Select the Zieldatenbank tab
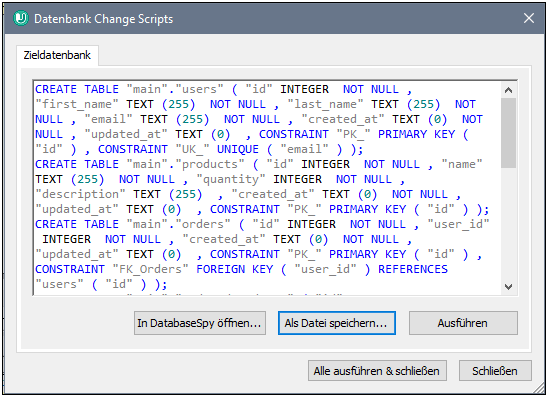The height and width of the screenshot is (397, 548). click(x=57, y=55)
